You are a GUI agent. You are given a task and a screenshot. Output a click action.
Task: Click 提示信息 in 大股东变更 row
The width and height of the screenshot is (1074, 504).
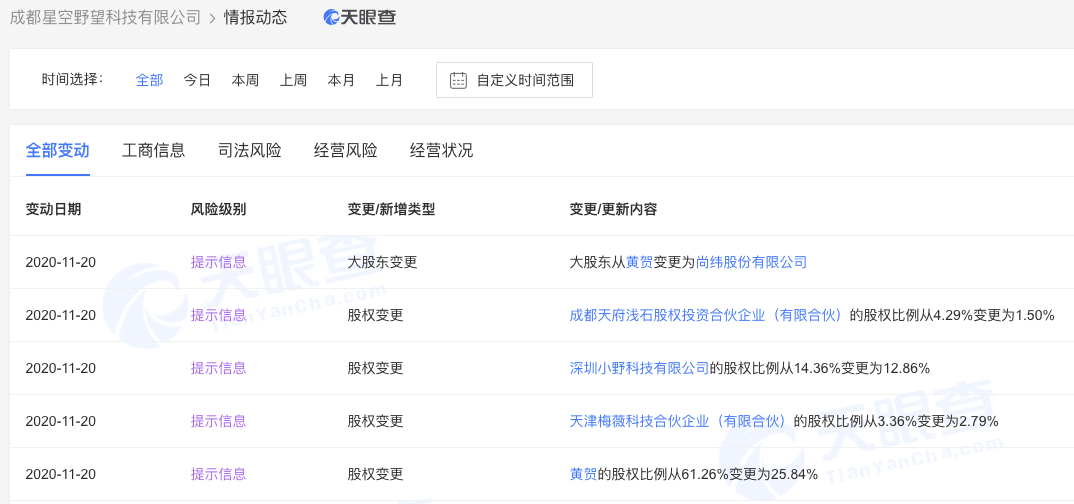tap(218, 262)
